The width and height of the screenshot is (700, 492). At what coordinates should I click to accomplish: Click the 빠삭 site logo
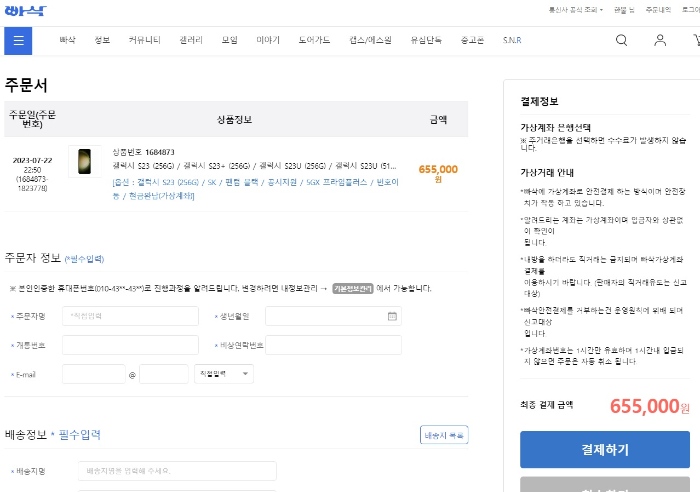[x=25, y=10]
